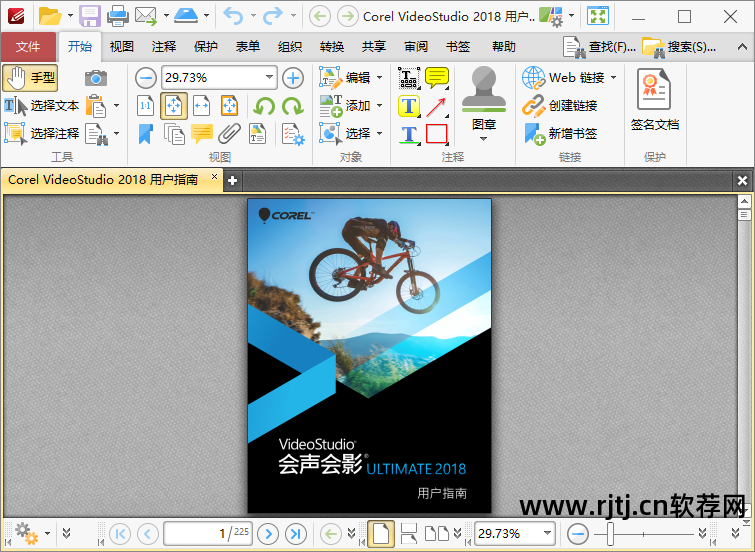
Task: Expand the Select (选择) object dropdown
Action: [379, 133]
